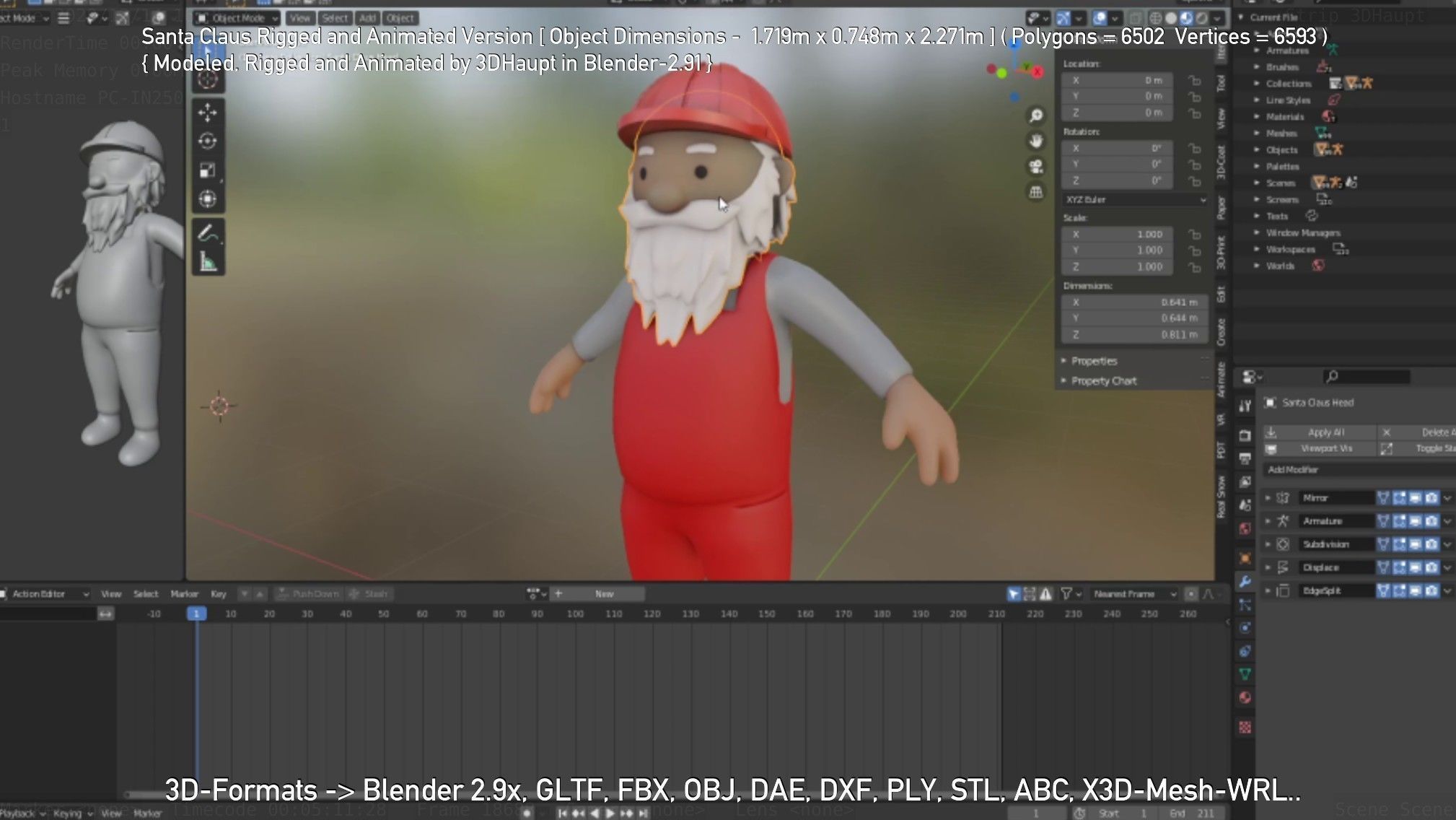Click the pan view hand icon
This screenshot has width=1456, height=820.
pos(1036,141)
